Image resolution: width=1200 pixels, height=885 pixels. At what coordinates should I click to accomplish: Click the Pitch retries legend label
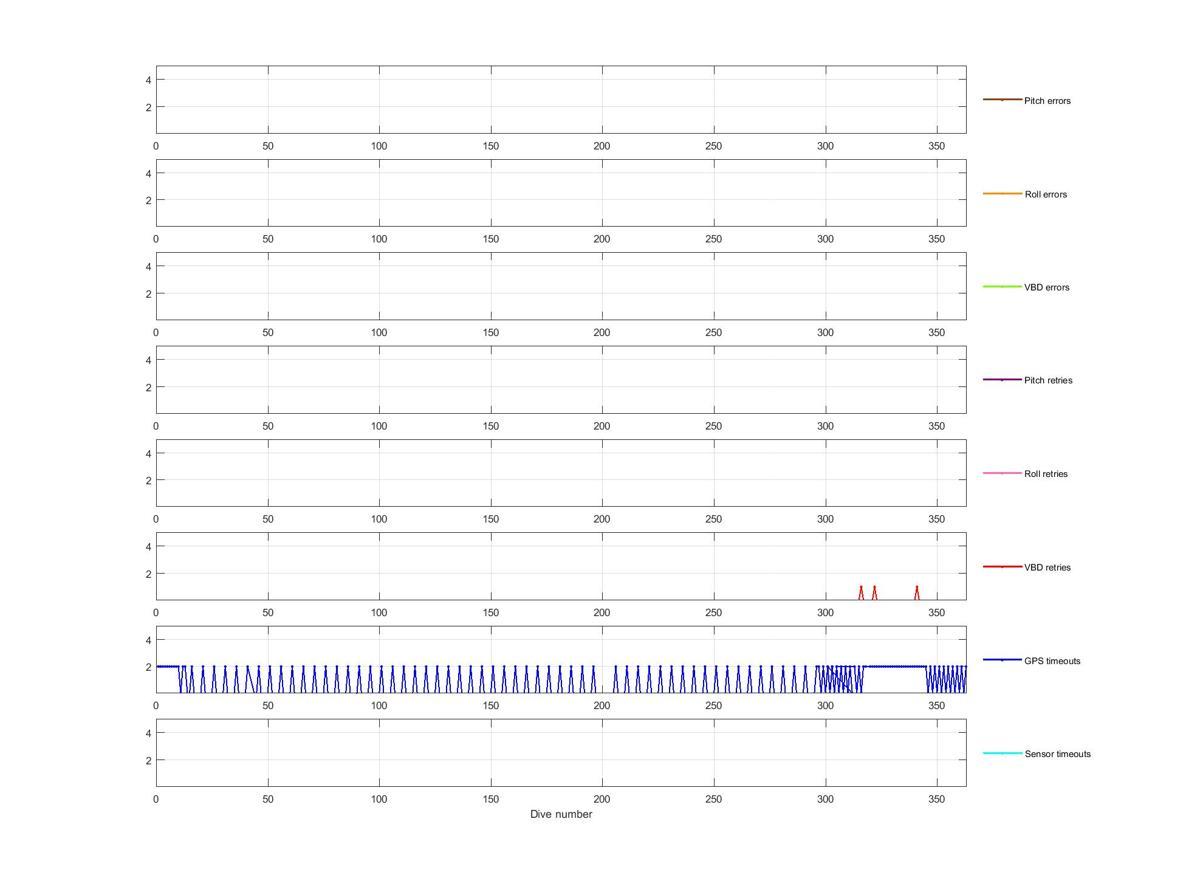[x=1048, y=380]
